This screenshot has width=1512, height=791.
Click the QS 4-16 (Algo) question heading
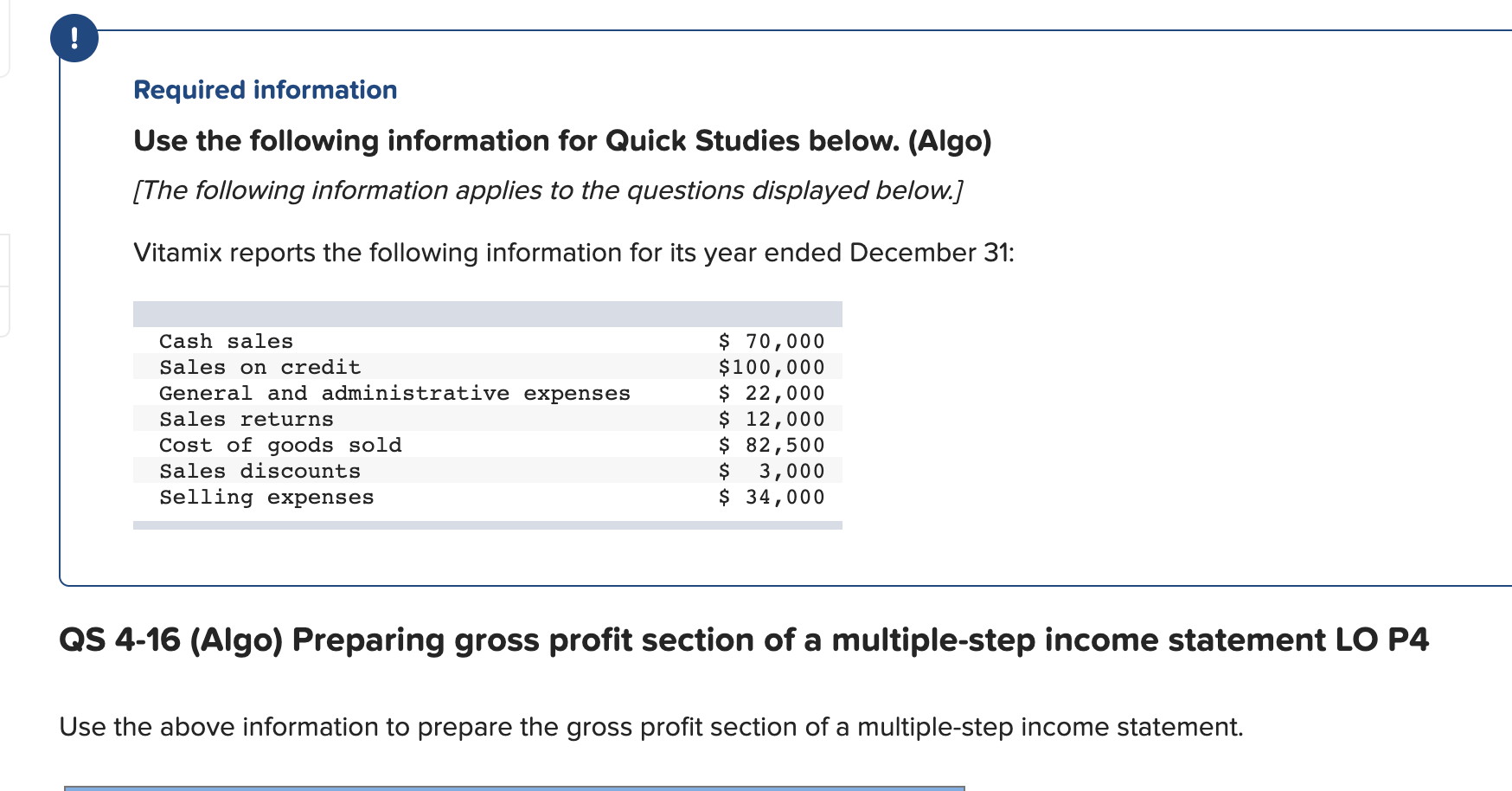pyautogui.click(x=744, y=640)
